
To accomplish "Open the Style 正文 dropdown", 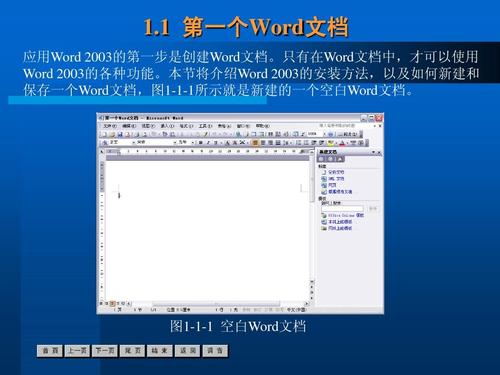I will point(133,142).
